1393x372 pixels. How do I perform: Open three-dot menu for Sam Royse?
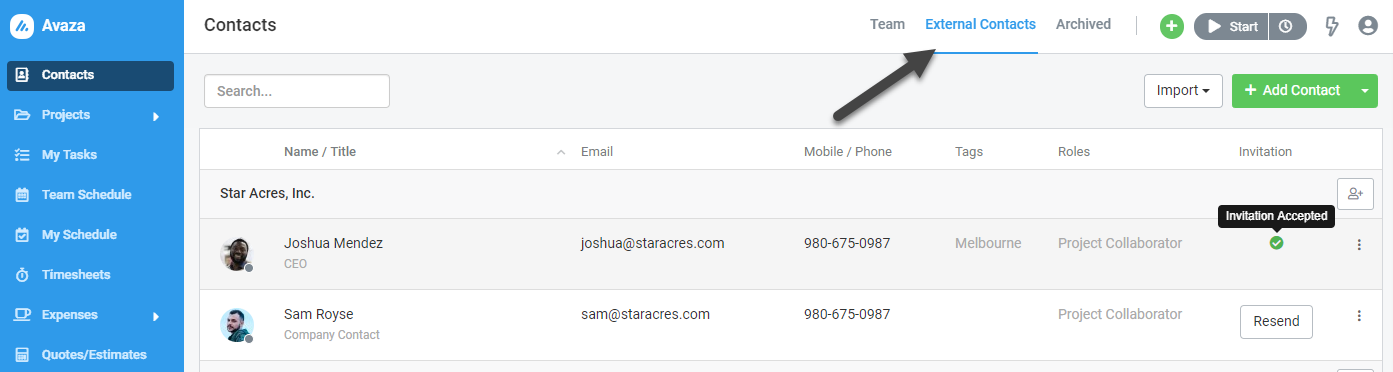(x=1359, y=316)
